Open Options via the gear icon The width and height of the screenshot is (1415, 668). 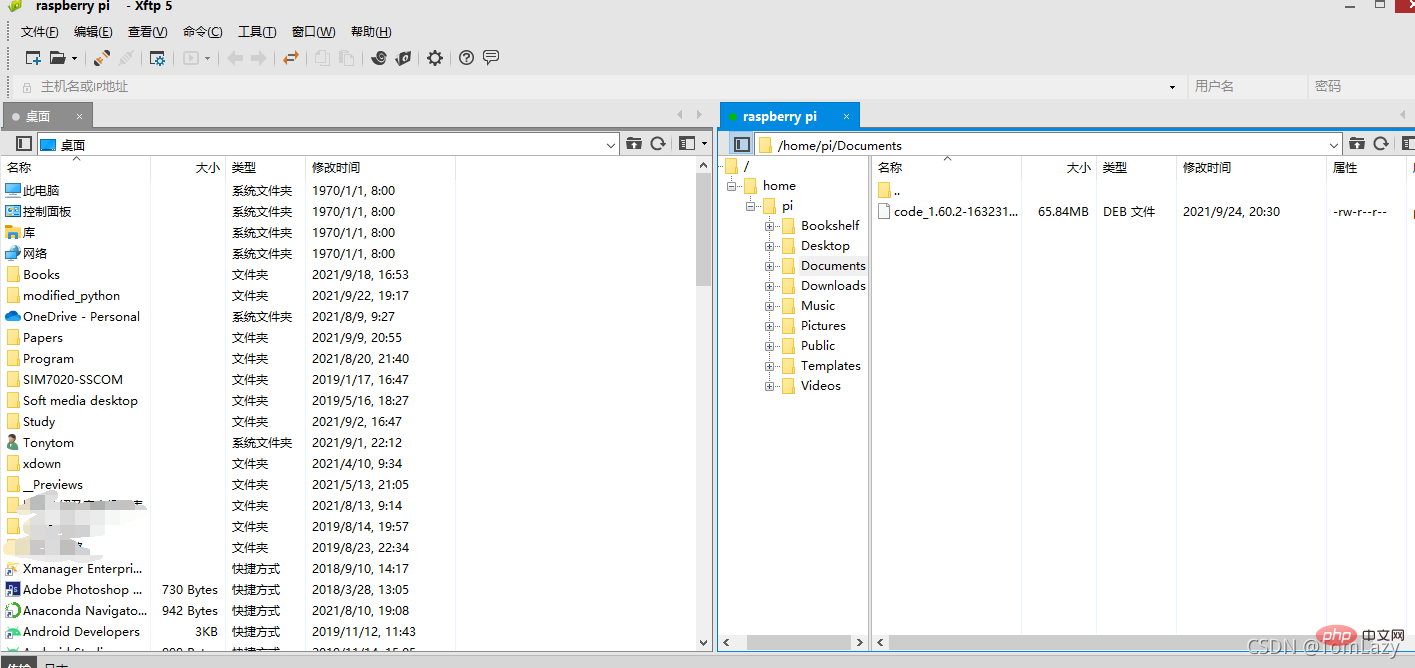click(434, 58)
